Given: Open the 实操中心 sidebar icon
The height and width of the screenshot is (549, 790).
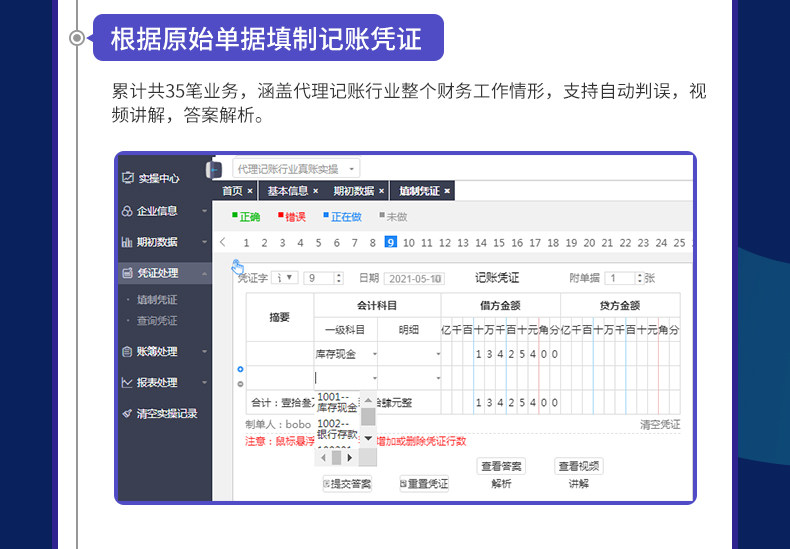Looking at the screenshot, I should coord(128,177).
